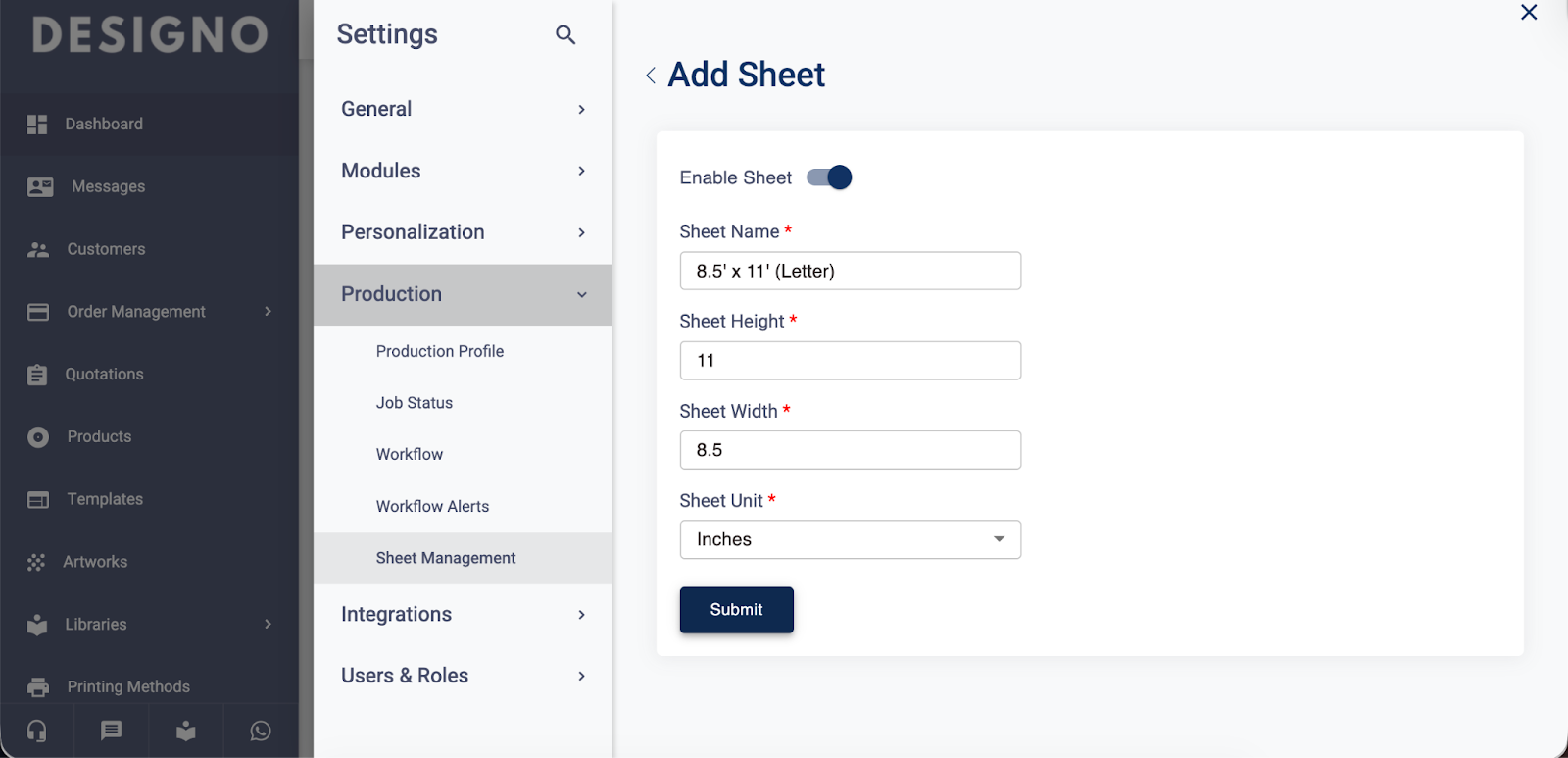The height and width of the screenshot is (758, 1568).
Task: Collapse the Production settings section
Action: [x=581, y=294]
